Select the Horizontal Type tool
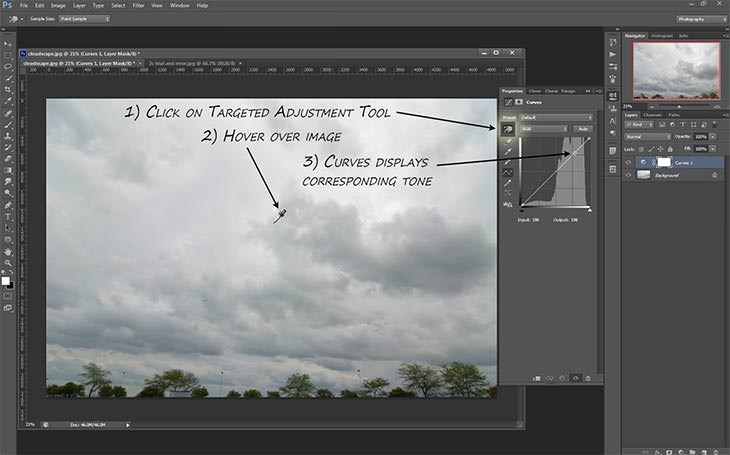This screenshot has height=455, width=730. click(x=8, y=217)
